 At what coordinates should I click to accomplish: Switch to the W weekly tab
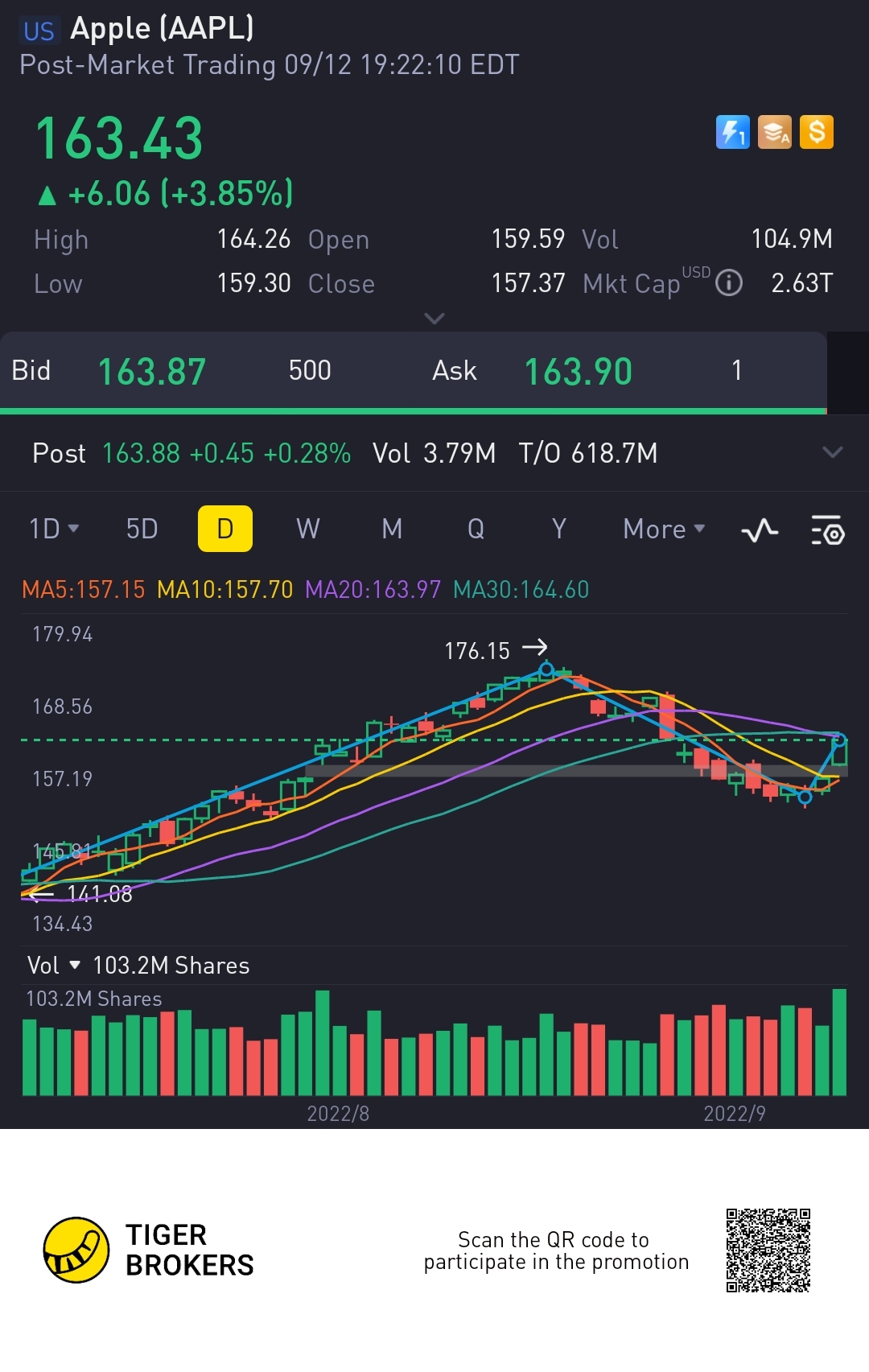point(308,529)
